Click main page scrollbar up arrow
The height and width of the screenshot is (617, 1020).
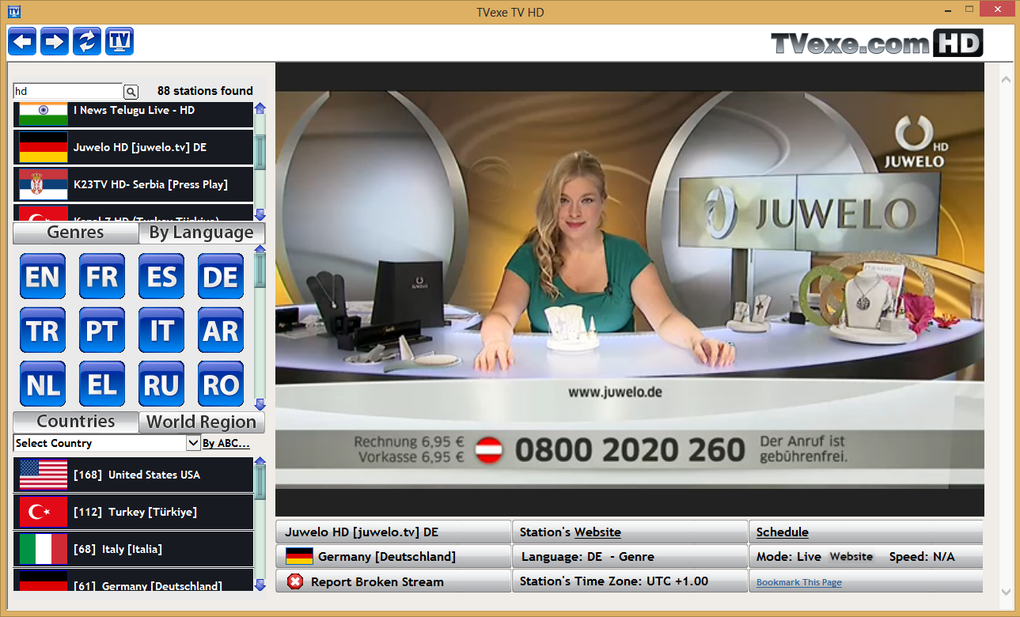[1007, 80]
